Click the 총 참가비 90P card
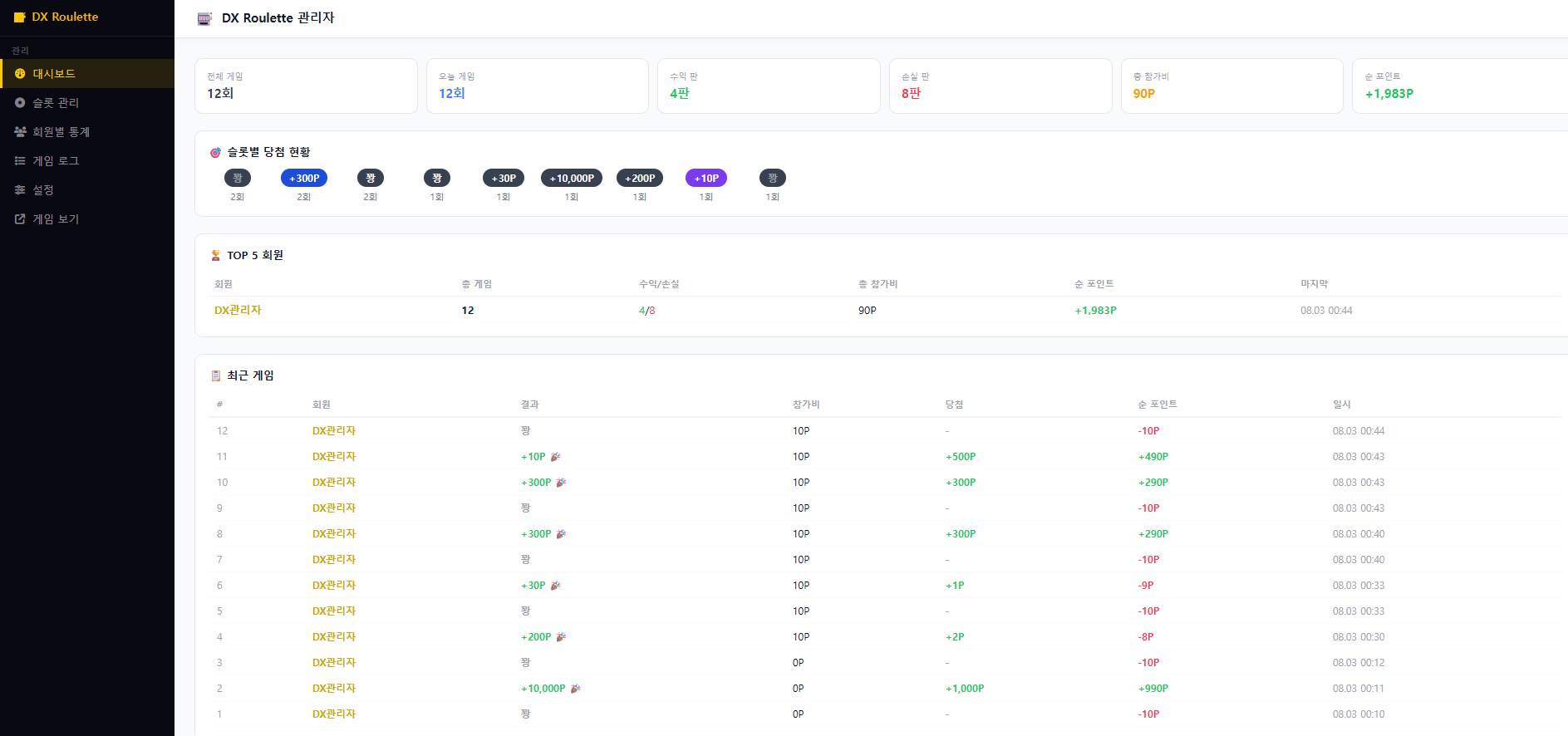Image resolution: width=1568 pixels, height=736 pixels. tap(1232, 86)
